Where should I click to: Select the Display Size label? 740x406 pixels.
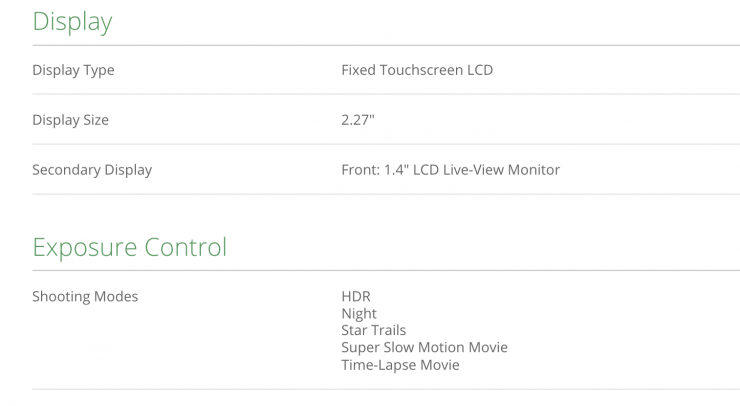pos(70,120)
